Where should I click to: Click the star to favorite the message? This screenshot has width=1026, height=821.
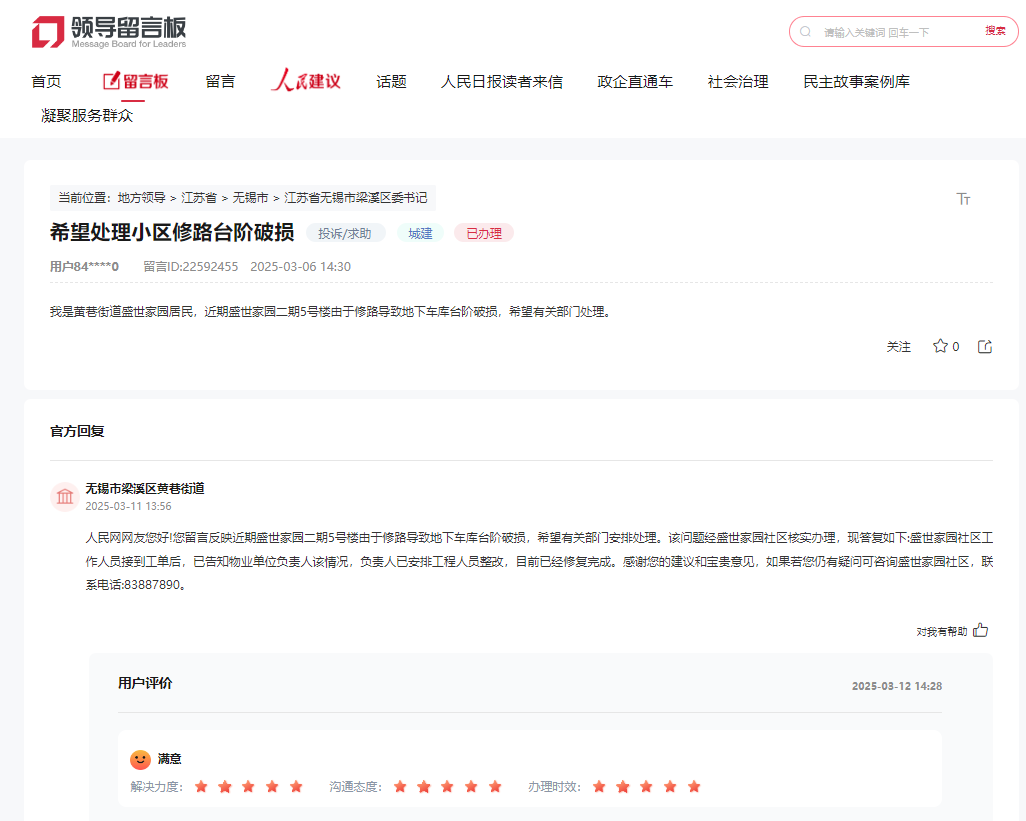[x=938, y=345]
